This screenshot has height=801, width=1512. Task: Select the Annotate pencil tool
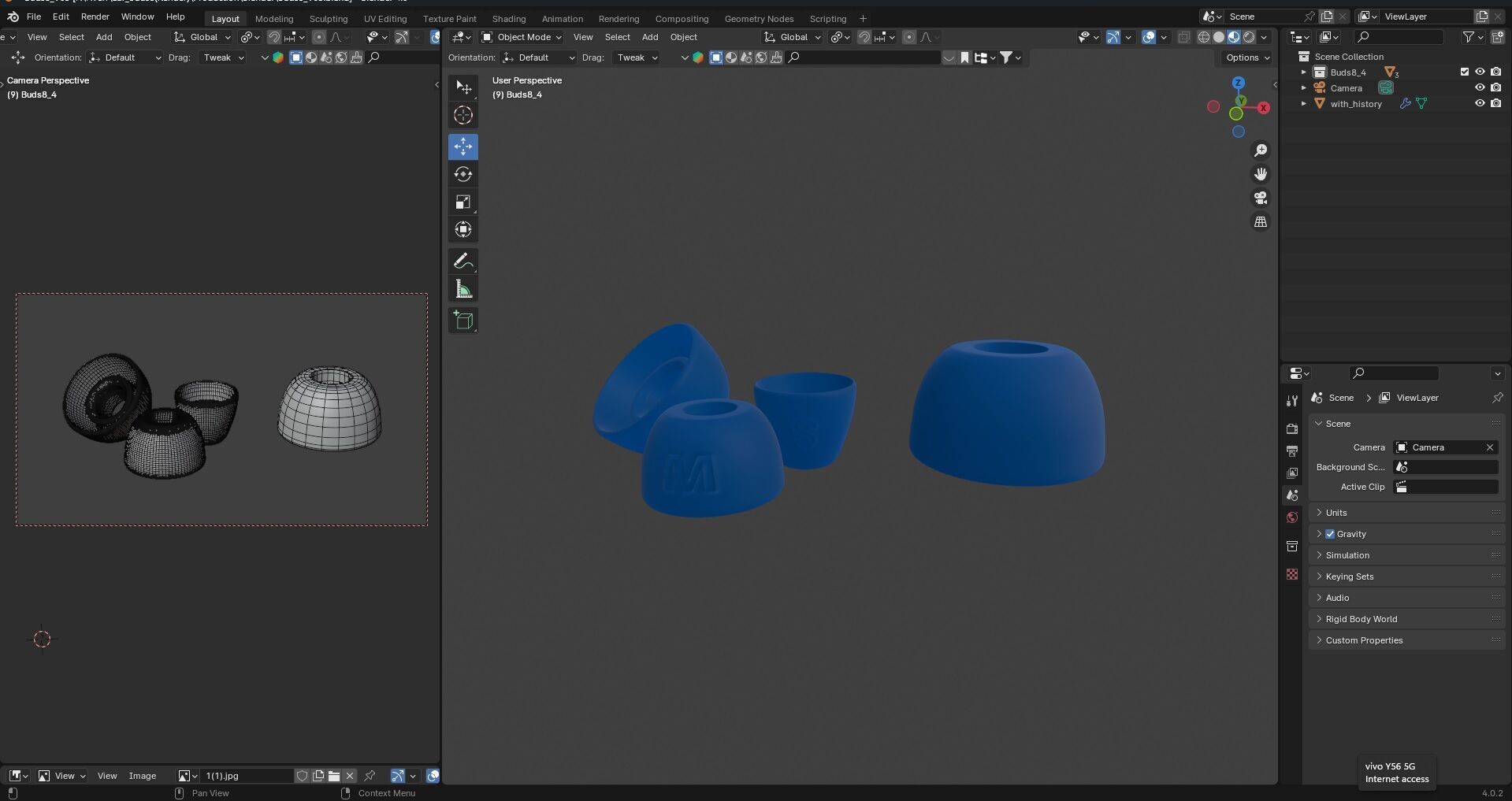click(463, 261)
